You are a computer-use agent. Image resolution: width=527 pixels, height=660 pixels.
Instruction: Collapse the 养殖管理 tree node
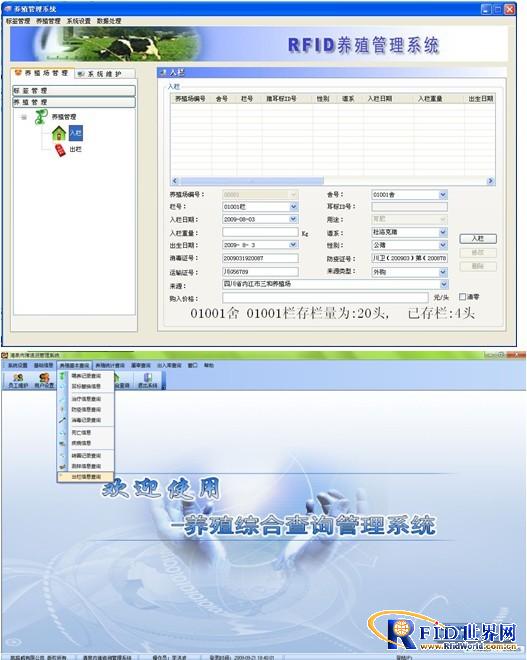coord(24,117)
